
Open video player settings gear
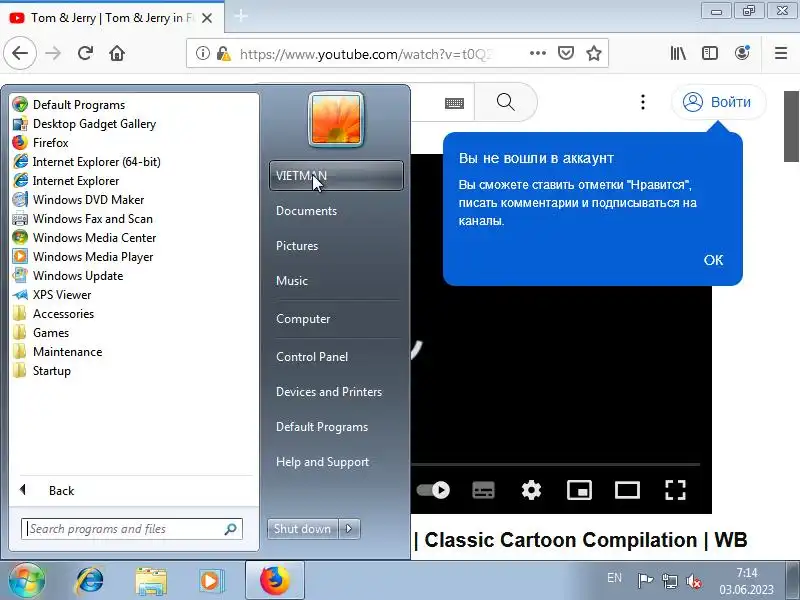click(x=531, y=490)
